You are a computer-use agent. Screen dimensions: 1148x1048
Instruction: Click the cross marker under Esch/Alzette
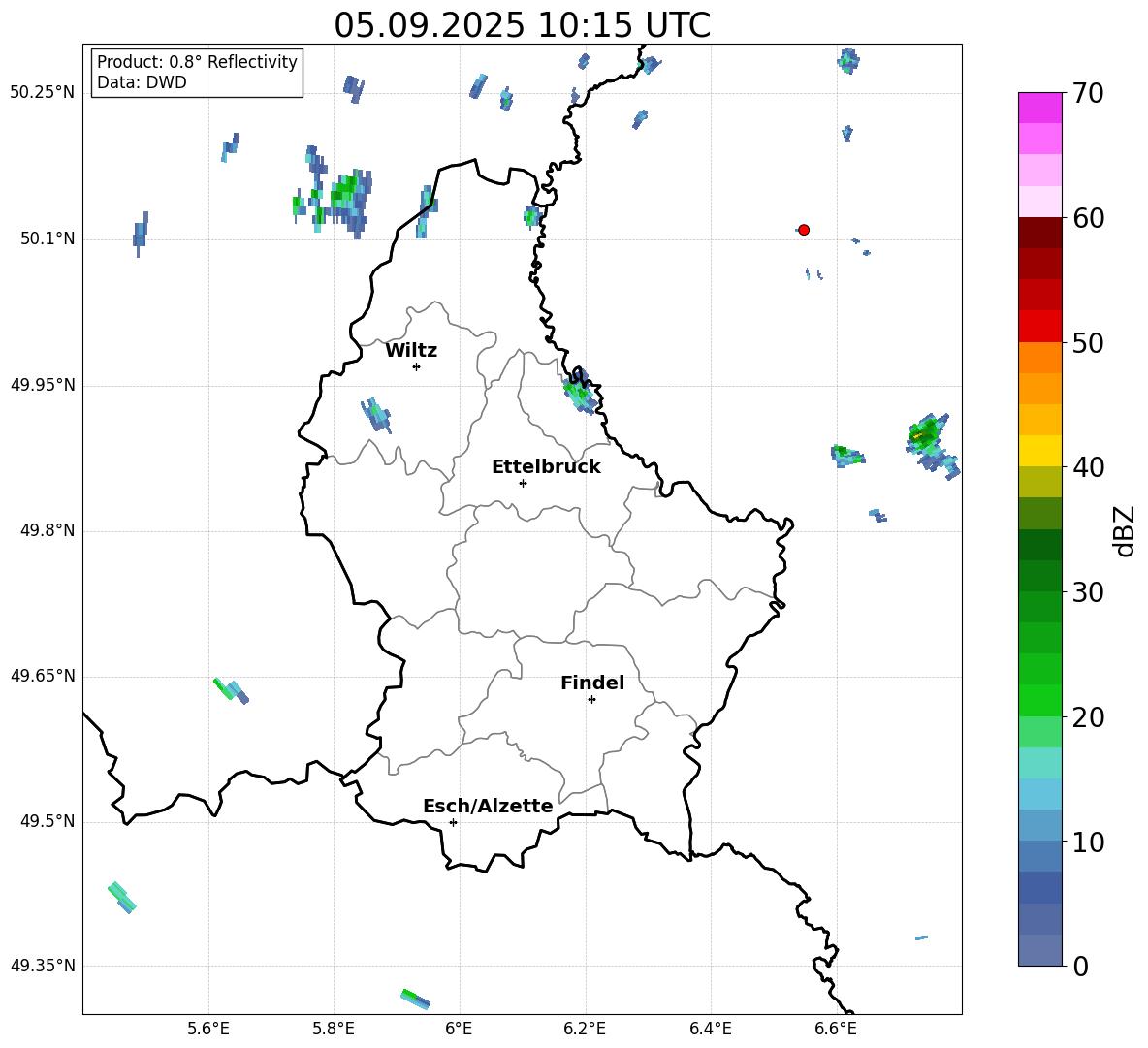pyautogui.click(x=453, y=822)
